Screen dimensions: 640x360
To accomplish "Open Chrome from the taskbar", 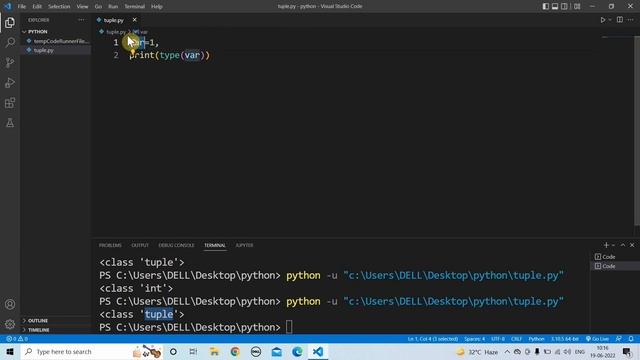I will click(235, 351).
